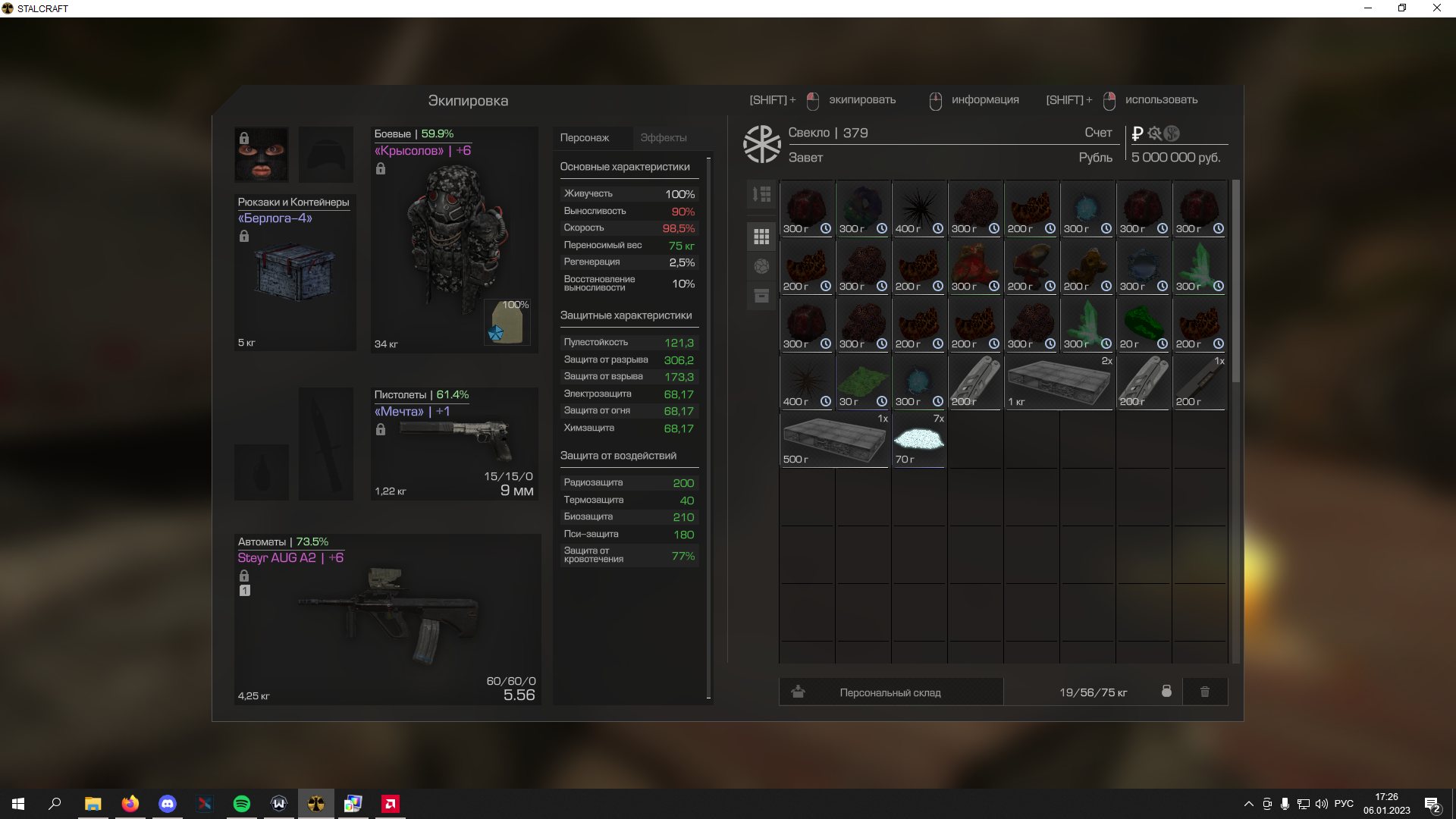This screenshot has width=1456, height=819.
Task: Open the equipped balaclava mask slot
Action: [262, 154]
